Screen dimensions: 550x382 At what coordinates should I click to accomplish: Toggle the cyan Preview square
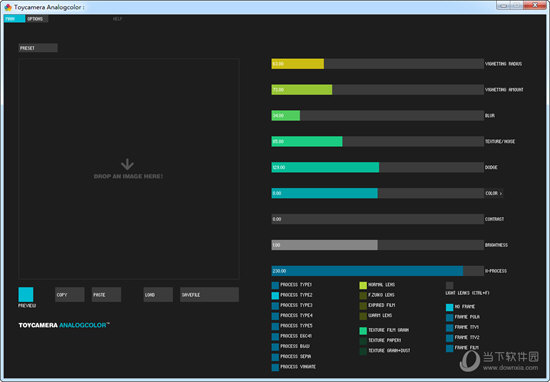click(x=26, y=295)
